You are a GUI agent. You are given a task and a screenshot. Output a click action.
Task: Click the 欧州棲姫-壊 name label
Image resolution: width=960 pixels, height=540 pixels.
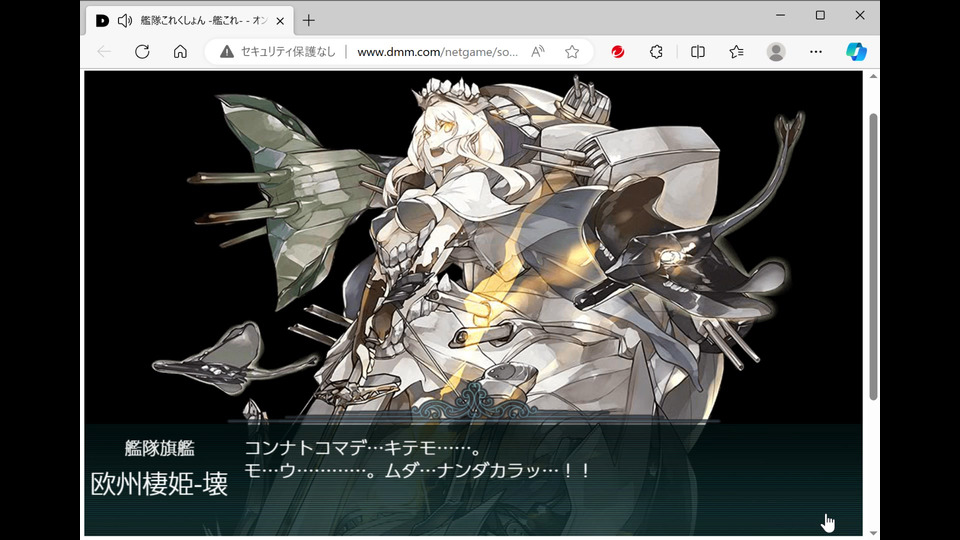point(159,484)
